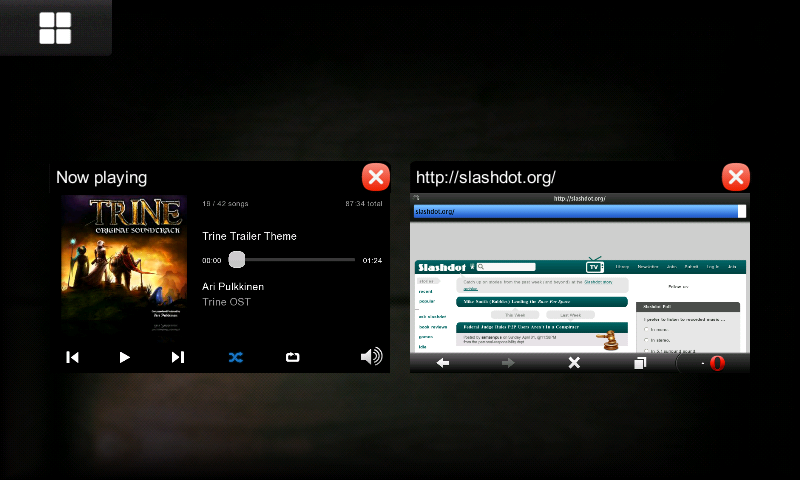The width and height of the screenshot is (800, 480).
Task: Select the 'Now playing' window title
Action: point(102,177)
